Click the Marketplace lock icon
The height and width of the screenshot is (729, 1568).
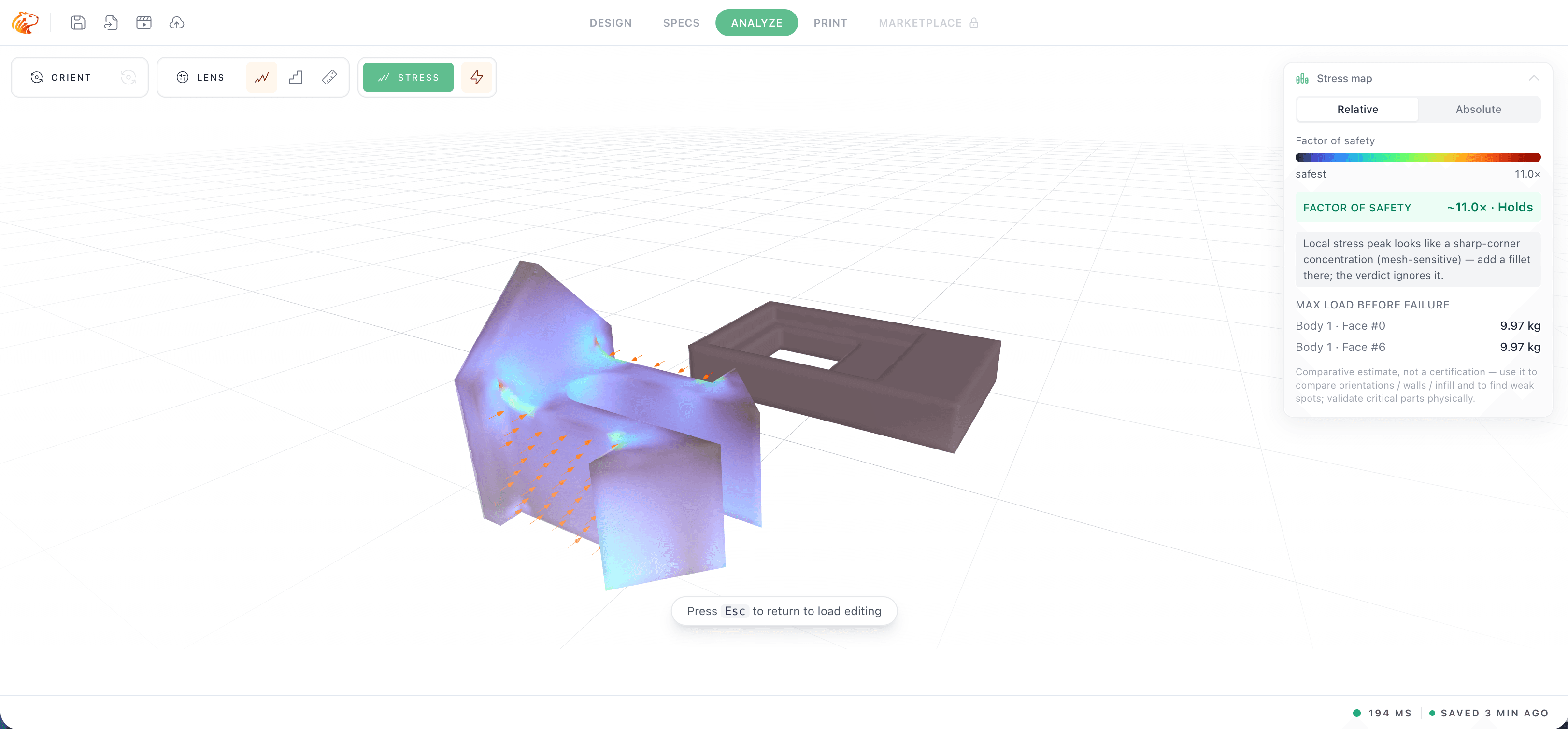tap(974, 23)
